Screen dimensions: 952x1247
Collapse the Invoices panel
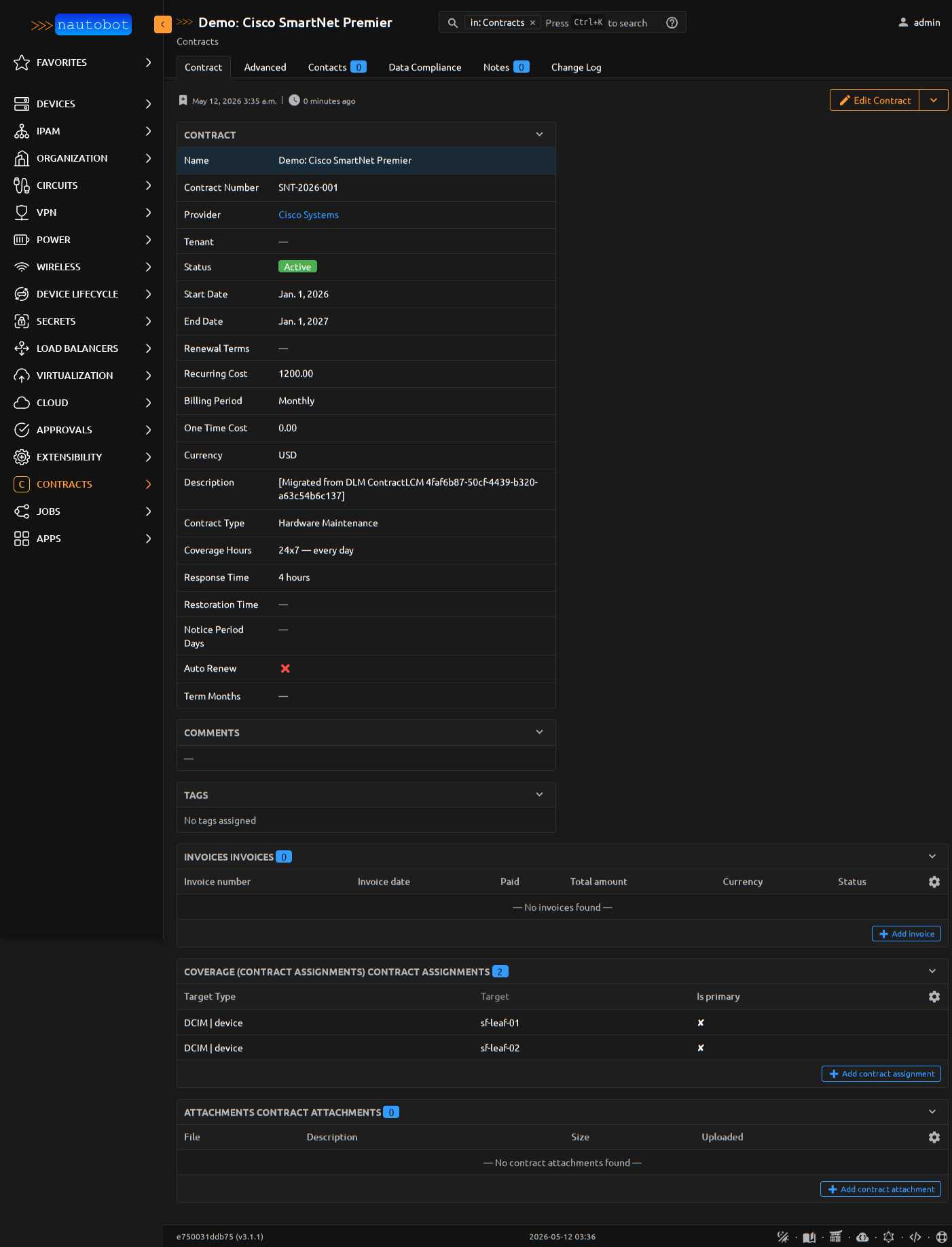932,856
